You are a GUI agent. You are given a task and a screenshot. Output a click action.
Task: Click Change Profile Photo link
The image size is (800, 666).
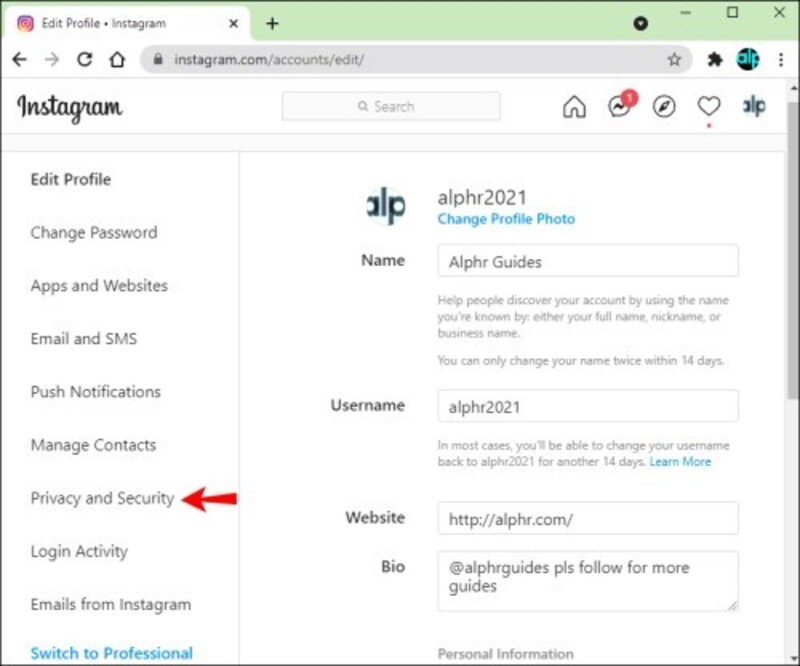coord(506,219)
